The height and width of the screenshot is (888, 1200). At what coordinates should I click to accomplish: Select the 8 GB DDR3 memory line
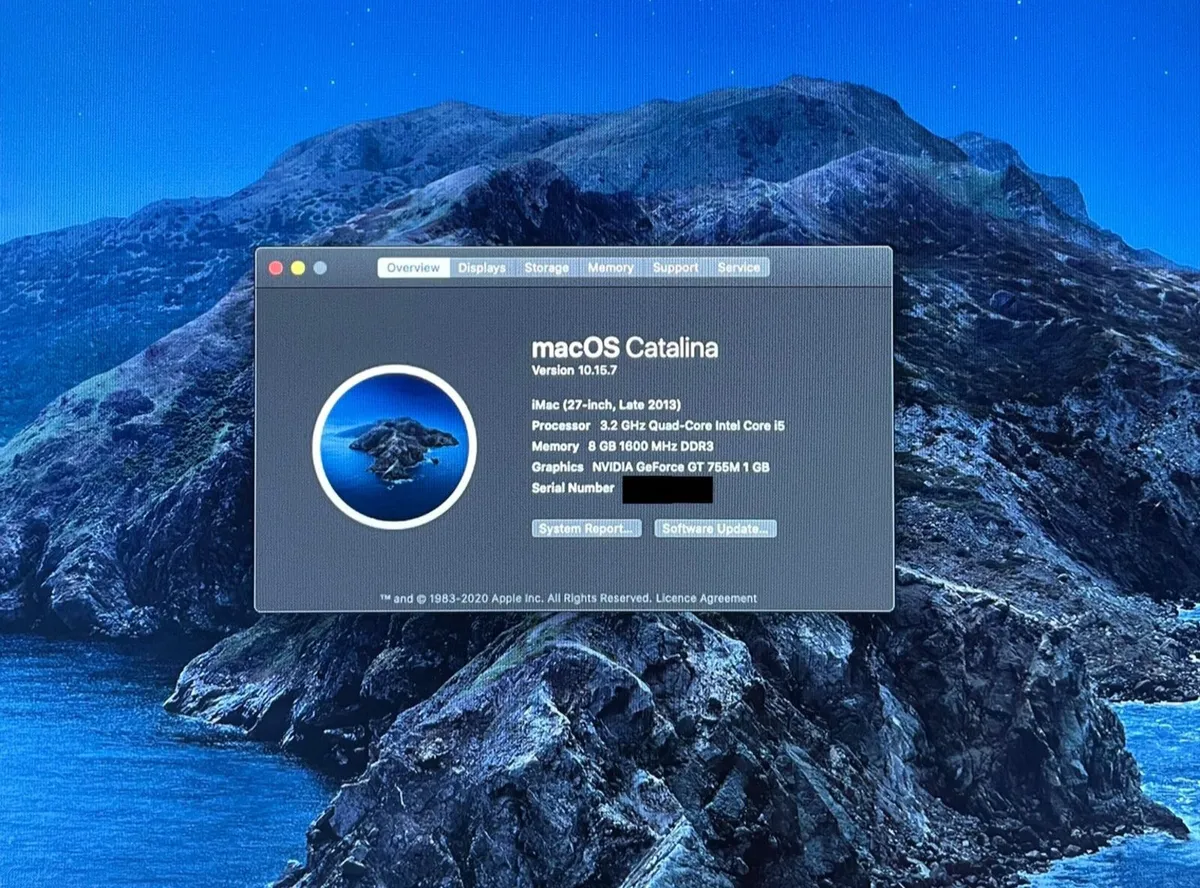(x=625, y=446)
